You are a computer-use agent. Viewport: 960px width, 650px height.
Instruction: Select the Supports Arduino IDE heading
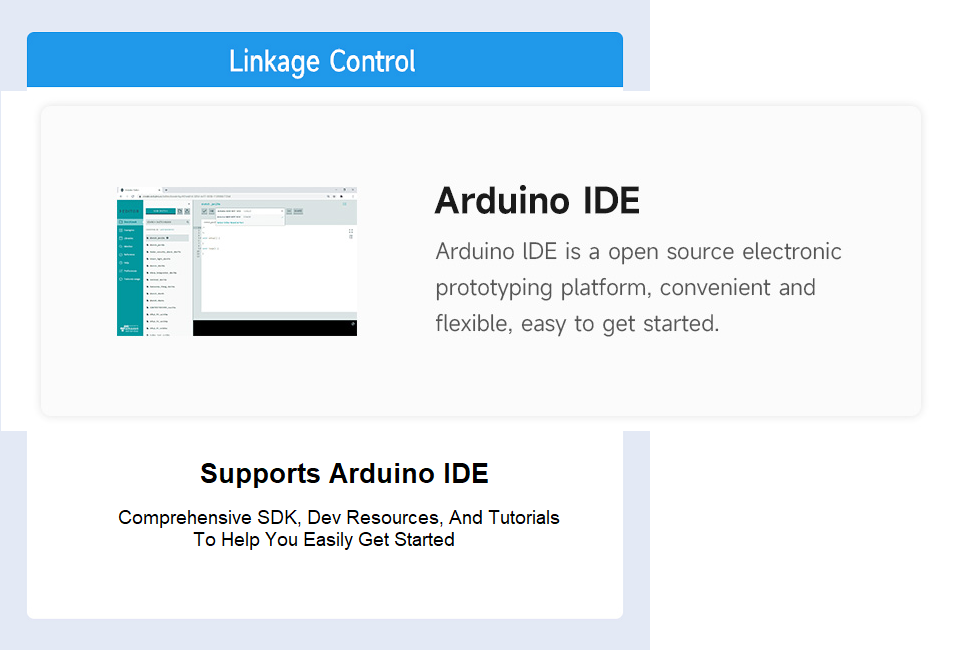pos(344,473)
